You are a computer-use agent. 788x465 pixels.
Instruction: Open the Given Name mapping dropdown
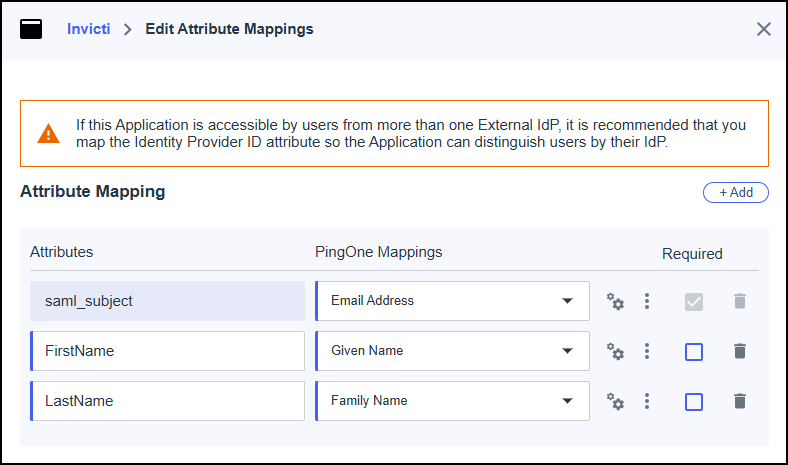coord(452,351)
